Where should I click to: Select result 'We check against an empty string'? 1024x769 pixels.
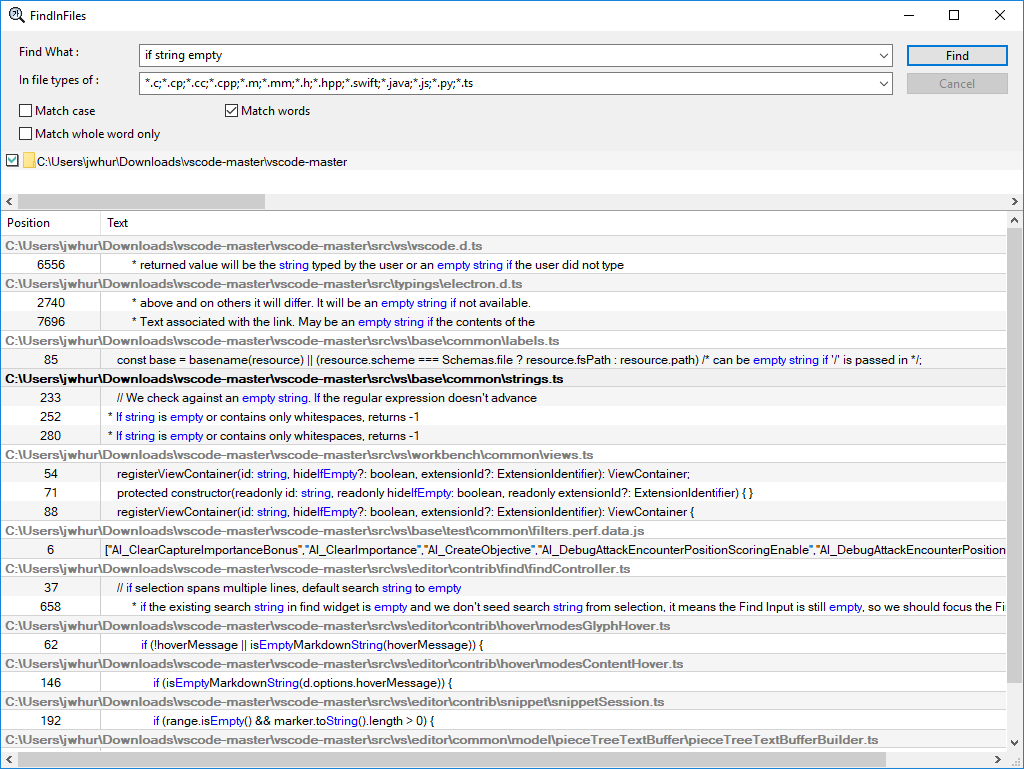[x=504, y=398]
